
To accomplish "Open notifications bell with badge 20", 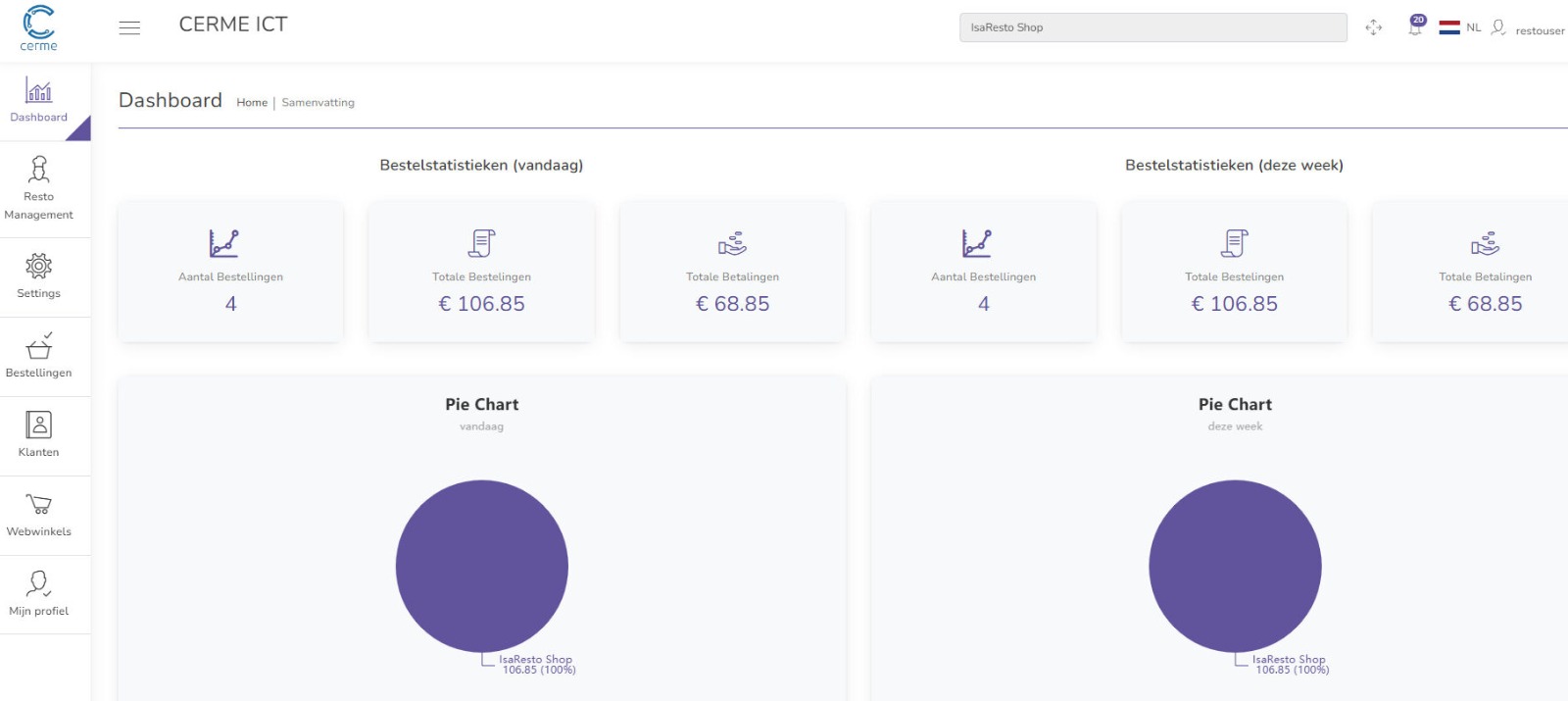I will click(1416, 26).
